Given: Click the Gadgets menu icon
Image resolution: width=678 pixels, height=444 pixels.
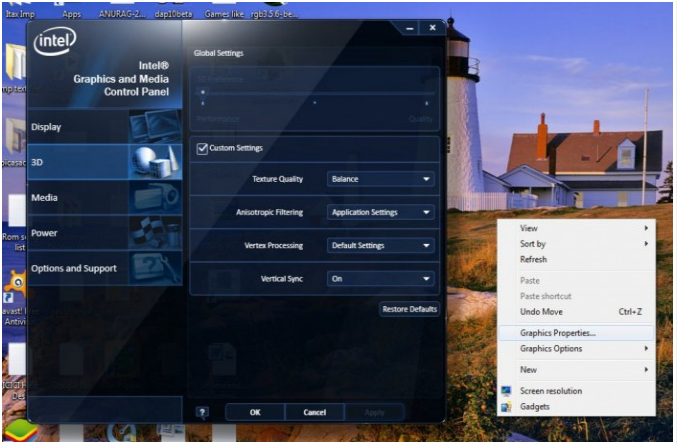Looking at the screenshot, I should [x=506, y=407].
